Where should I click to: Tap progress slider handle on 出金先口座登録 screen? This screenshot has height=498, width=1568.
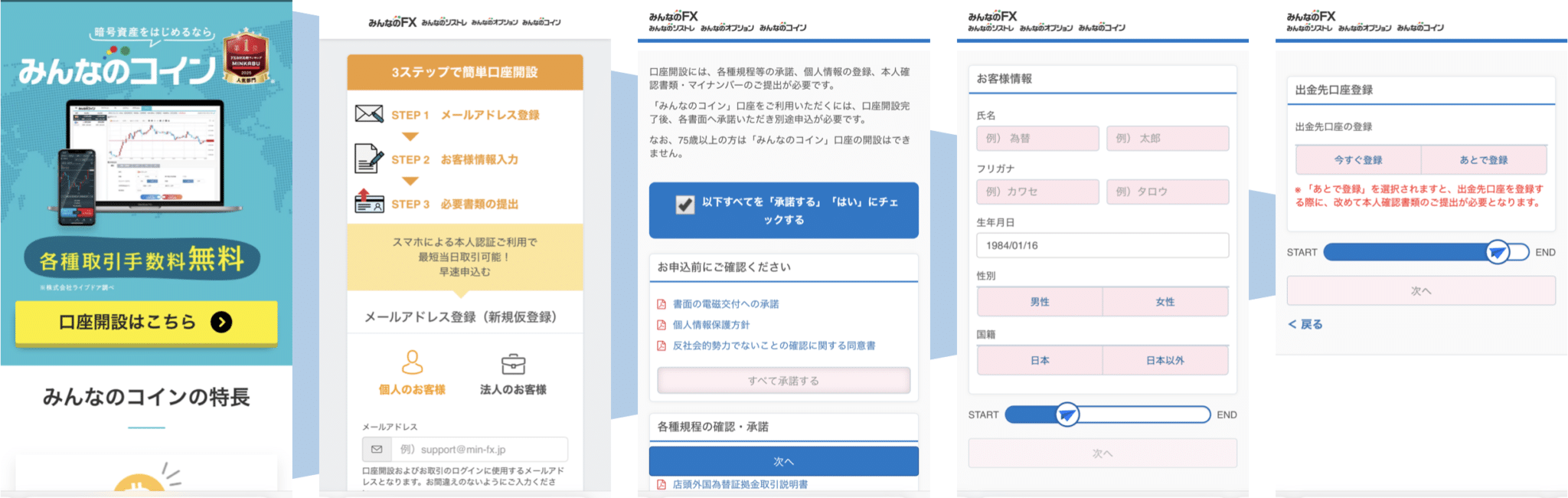point(1498,252)
